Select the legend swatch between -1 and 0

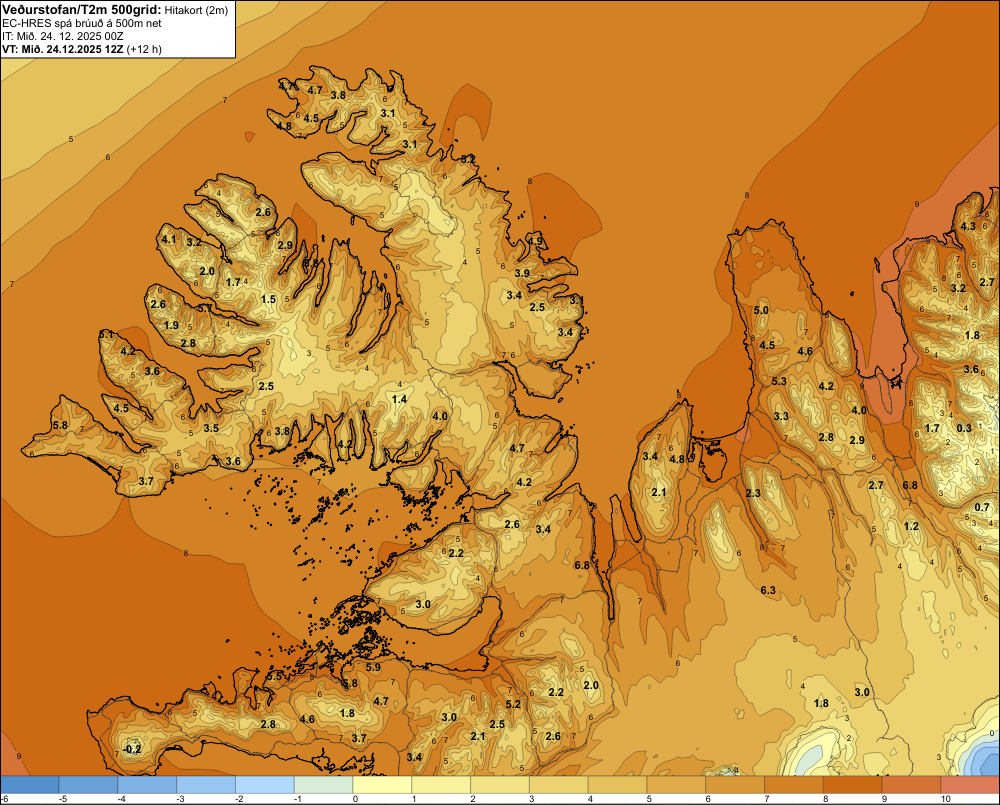(x=323, y=785)
